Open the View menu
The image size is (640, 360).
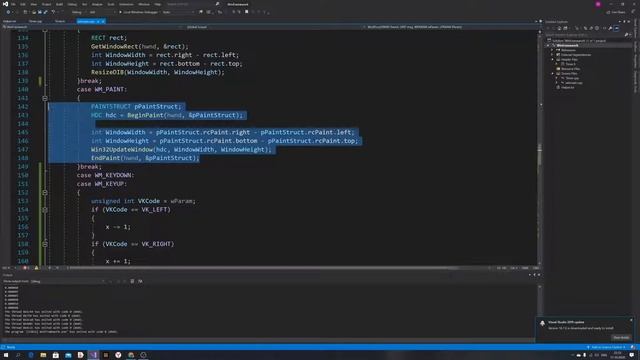point(33,4)
